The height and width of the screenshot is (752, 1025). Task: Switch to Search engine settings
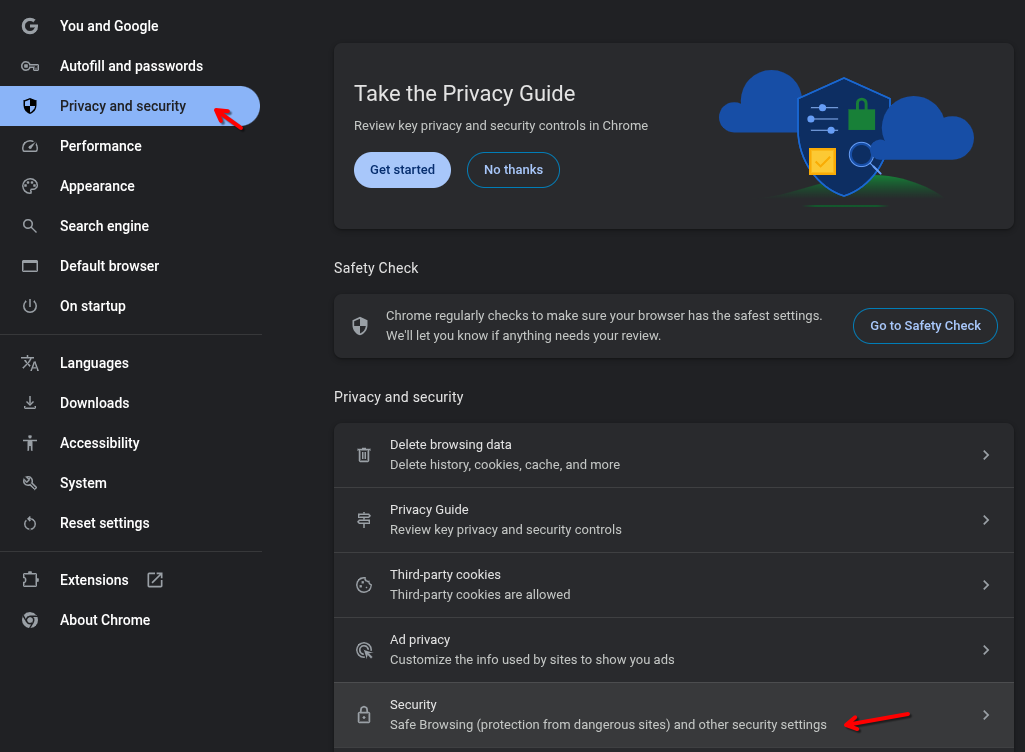pyautogui.click(x=131, y=226)
